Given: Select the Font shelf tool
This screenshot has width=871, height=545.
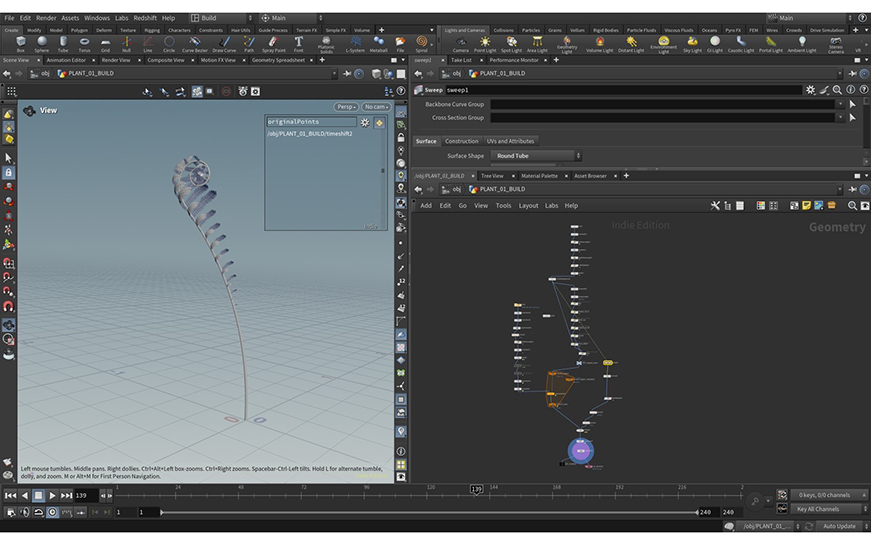Looking at the screenshot, I should coord(298,43).
